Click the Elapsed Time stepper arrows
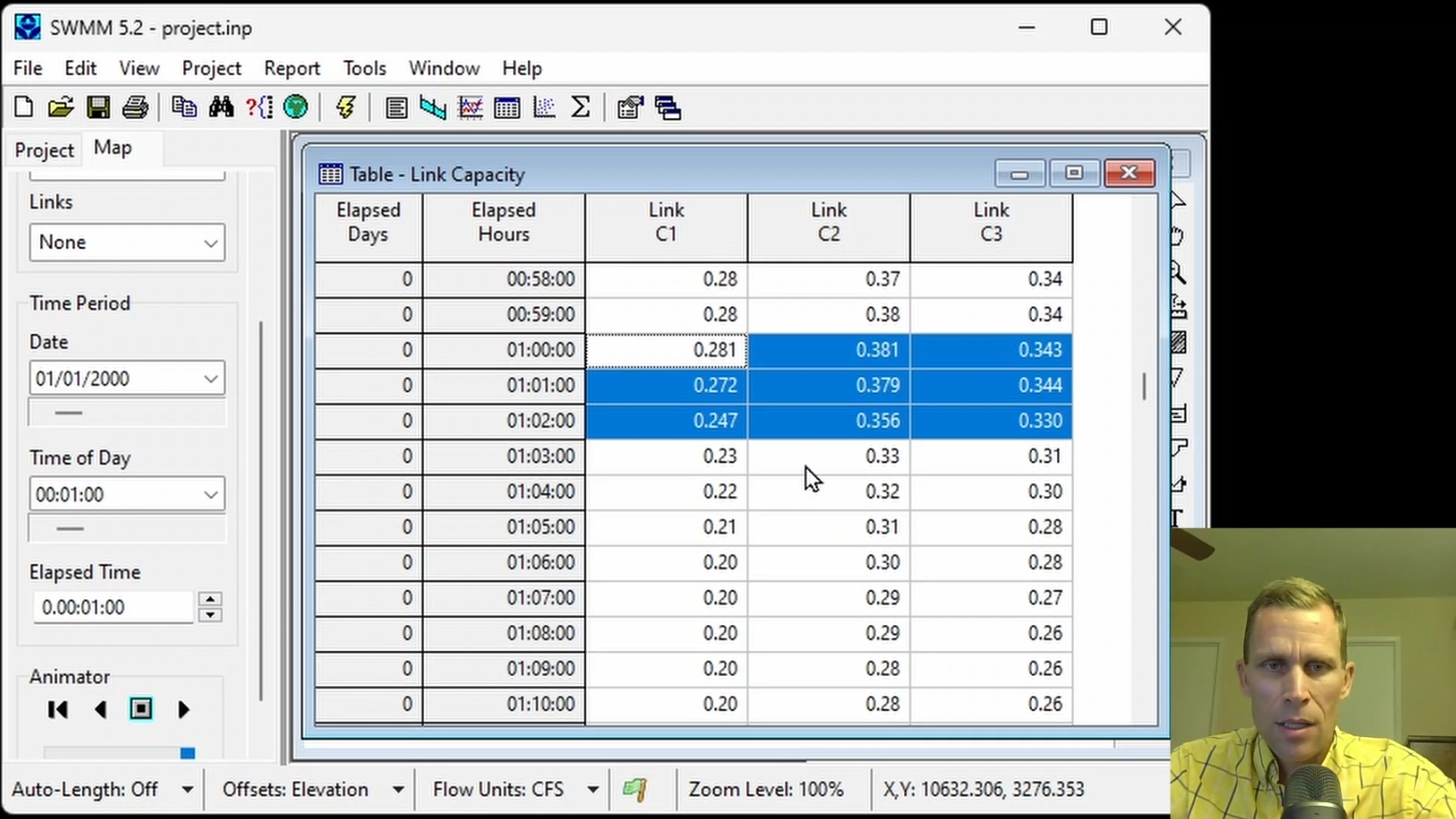 (210, 607)
